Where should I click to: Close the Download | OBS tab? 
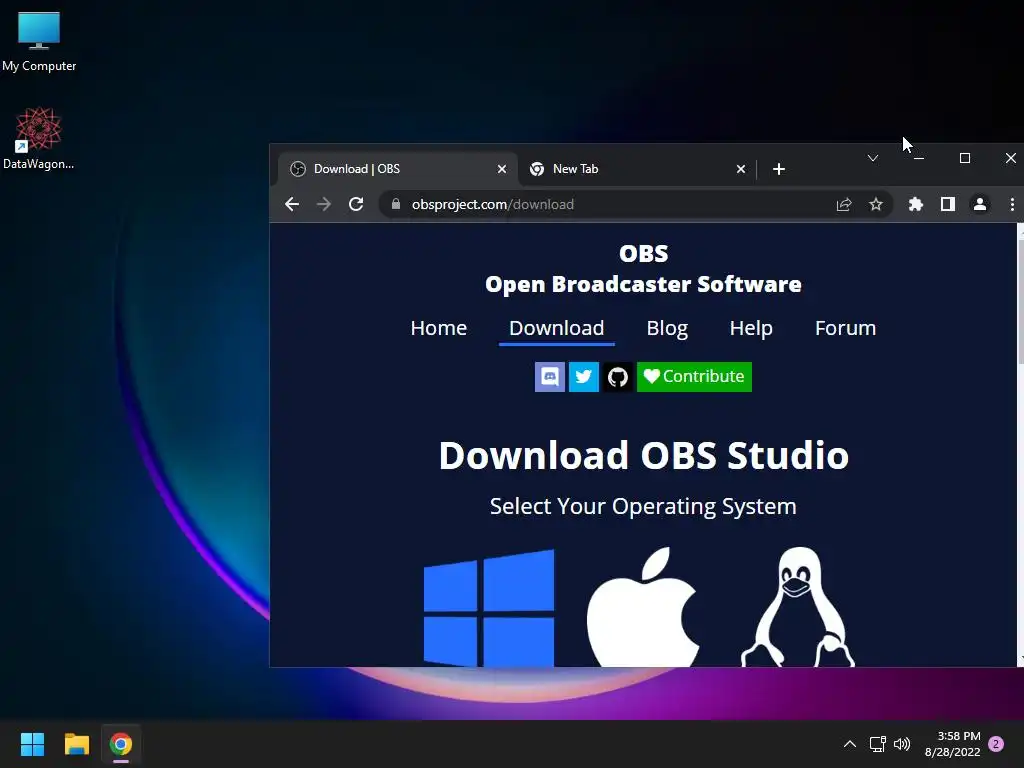click(x=502, y=169)
